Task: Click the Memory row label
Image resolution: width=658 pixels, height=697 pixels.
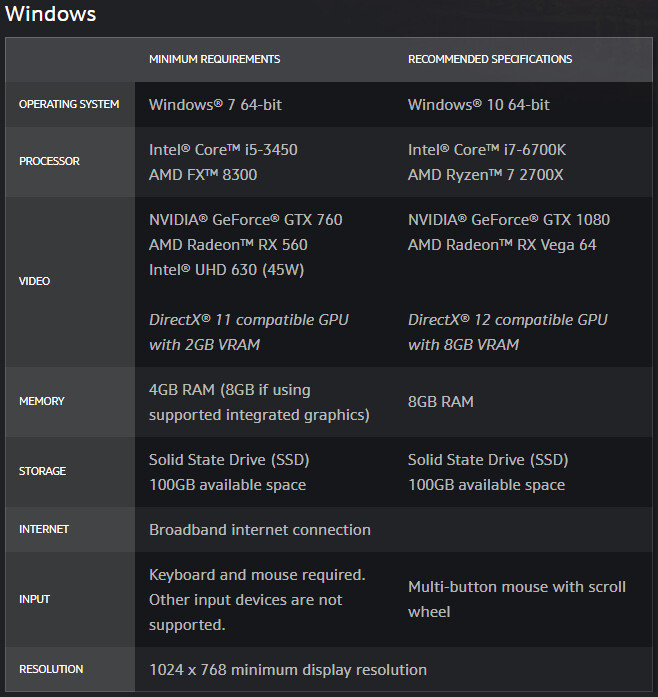Action: [x=42, y=401]
